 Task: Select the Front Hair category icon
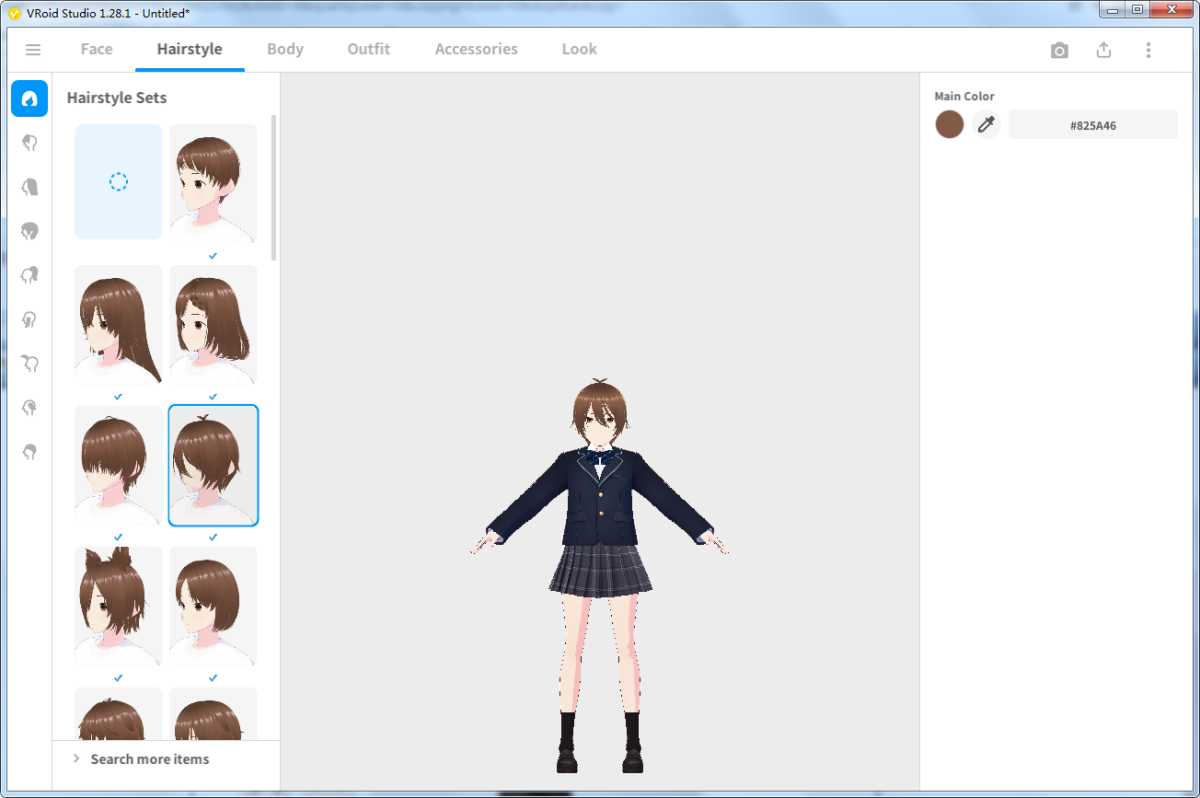[x=29, y=142]
